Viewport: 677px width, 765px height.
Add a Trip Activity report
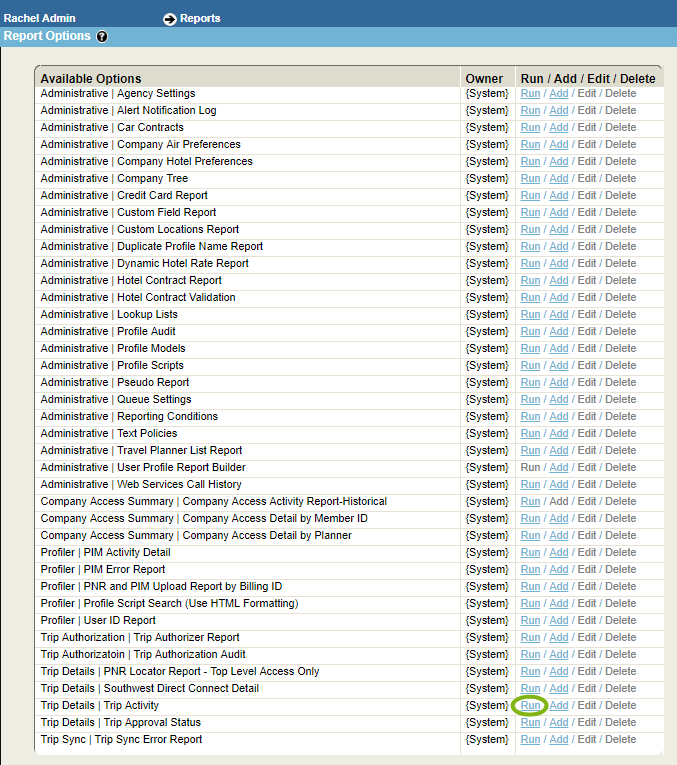pos(559,705)
